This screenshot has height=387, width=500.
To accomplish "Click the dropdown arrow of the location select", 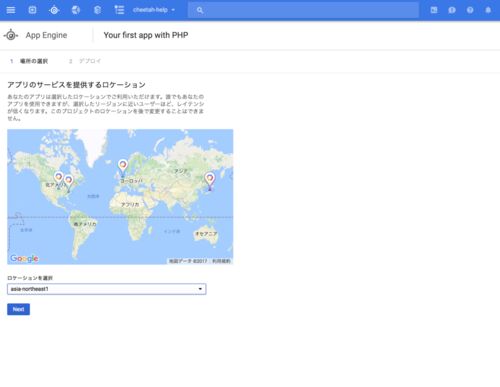I will pyautogui.click(x=200, y=289).
